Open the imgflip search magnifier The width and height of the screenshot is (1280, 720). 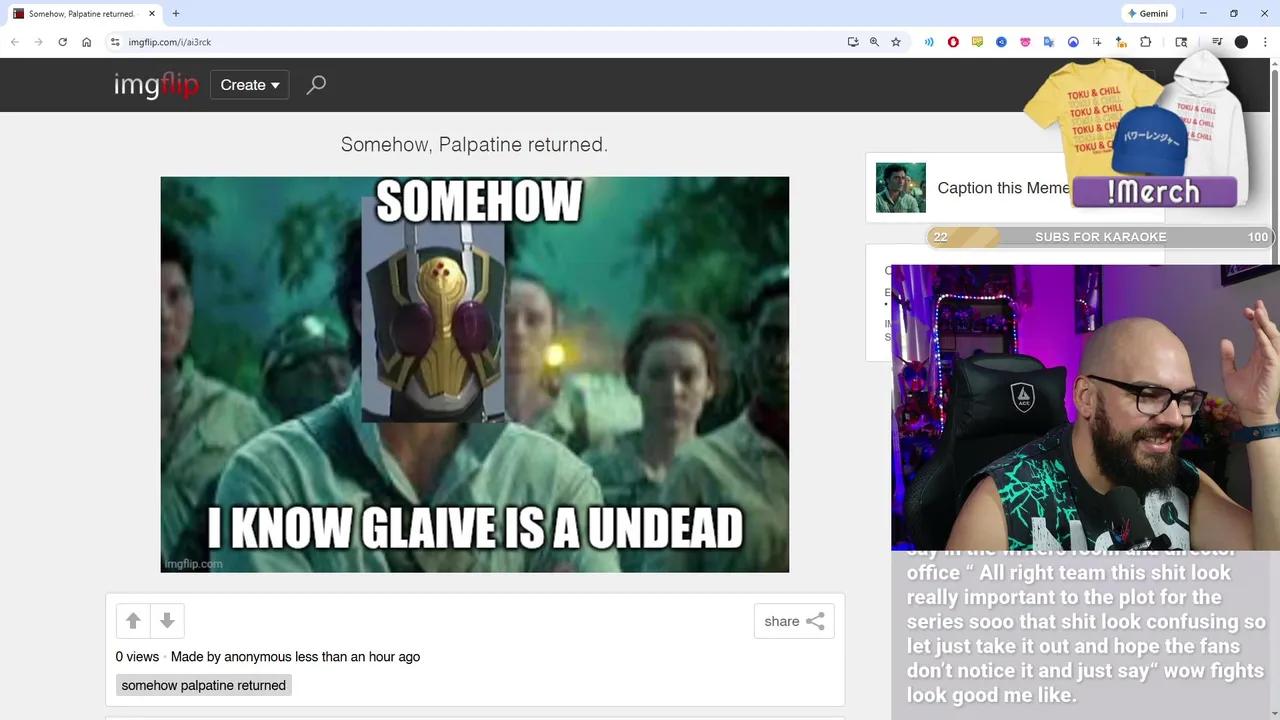click(316, 85)
